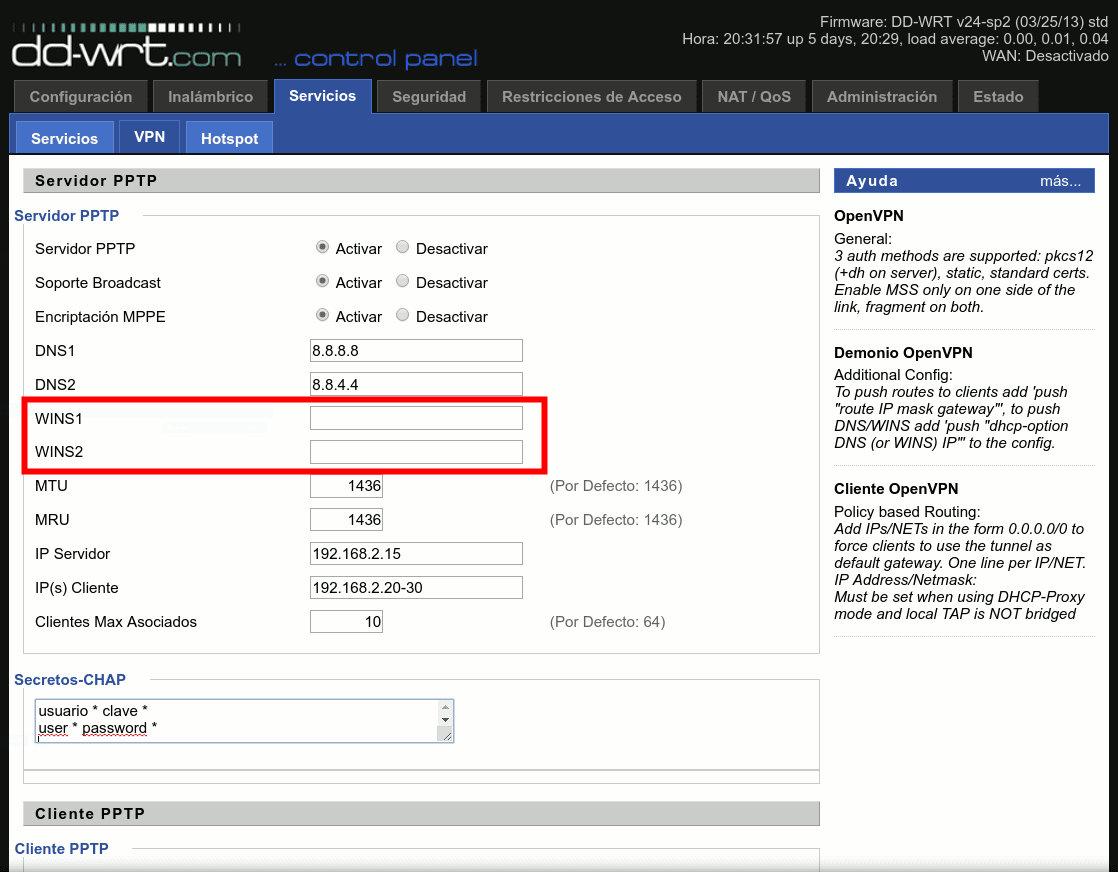Click the MRU value field
Viewport: 1118px width, 872px height.
coord(347,520)
